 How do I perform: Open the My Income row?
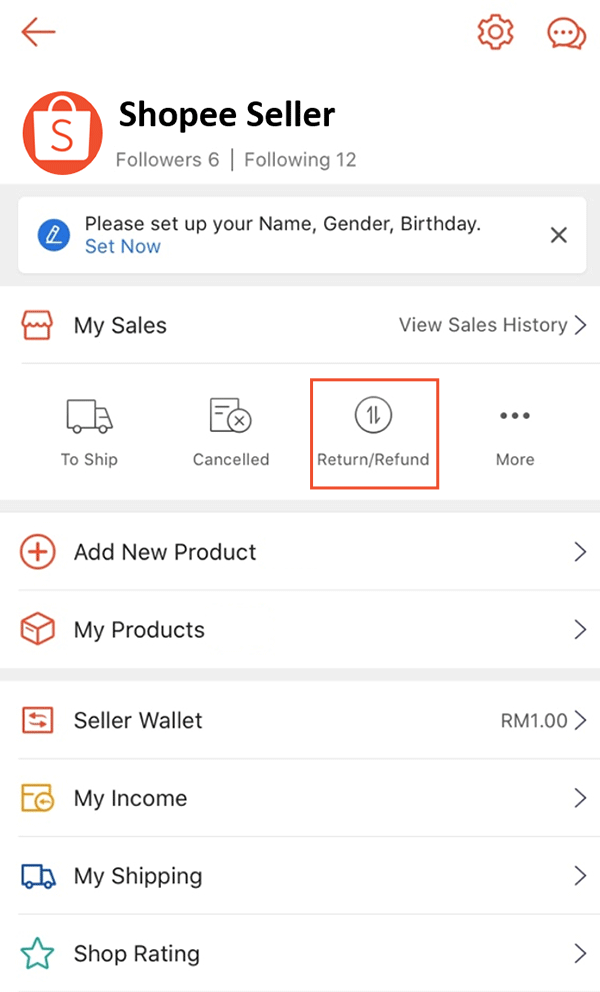[130, 798]
